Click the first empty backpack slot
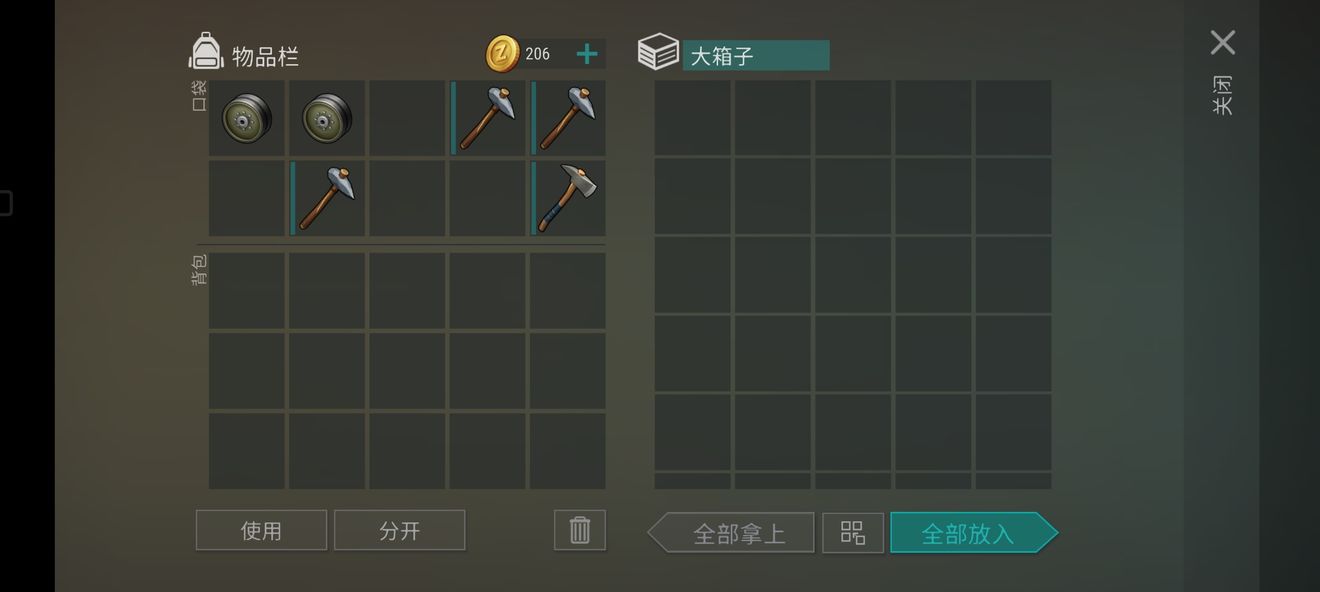Viewport: 1320px width, 592px height. [247, 291]
